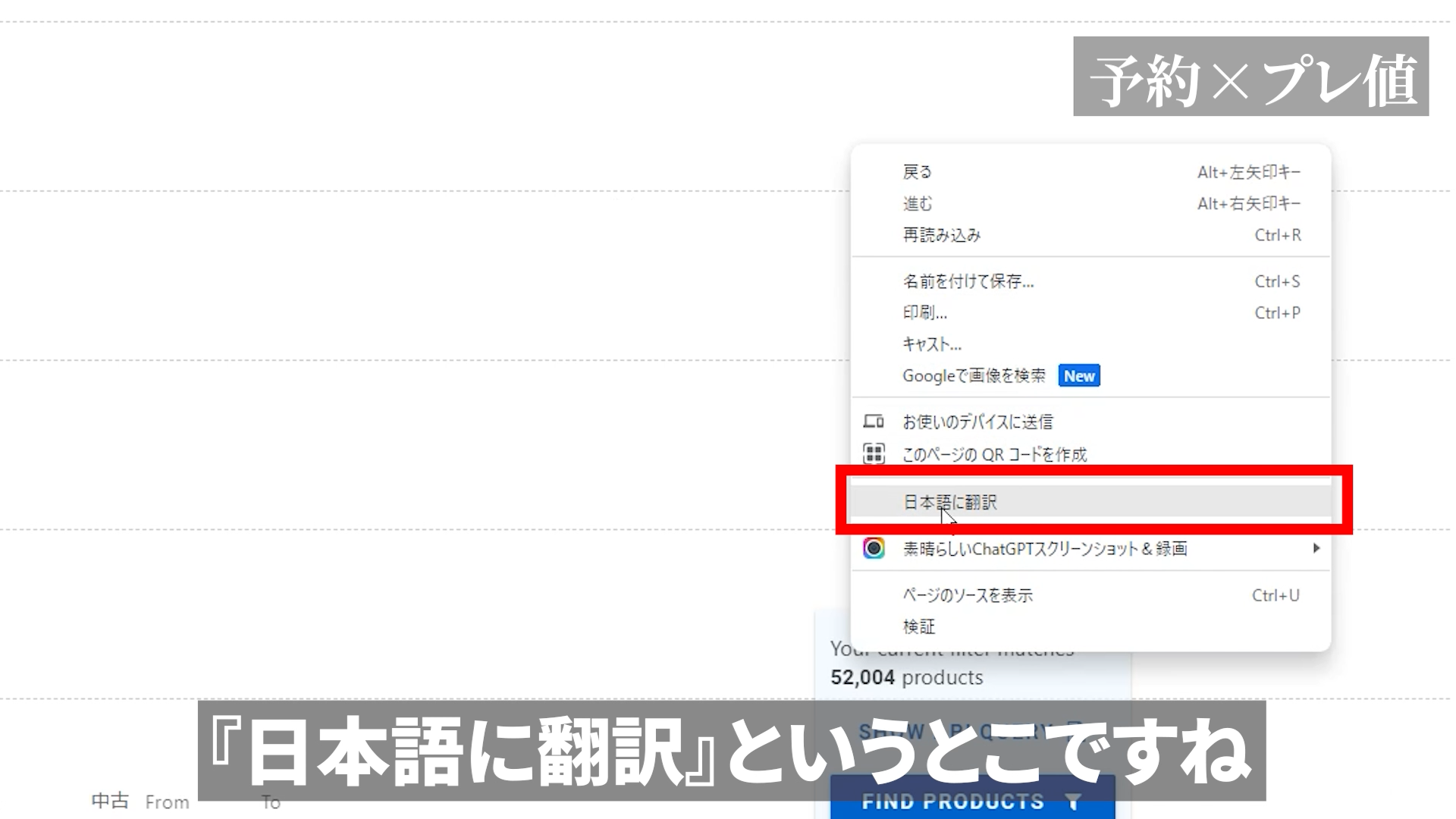
Task: Choose キャスト menu entry
Action: point(931,344)
